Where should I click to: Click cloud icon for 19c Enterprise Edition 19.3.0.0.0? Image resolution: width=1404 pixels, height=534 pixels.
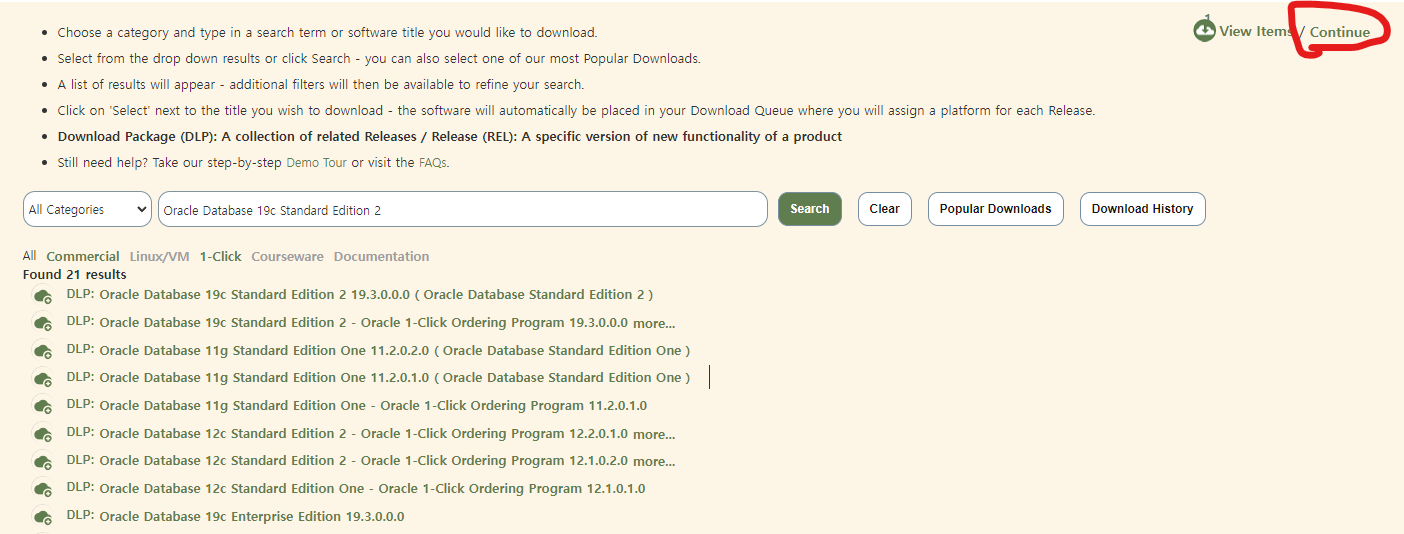tap(42, 518)
